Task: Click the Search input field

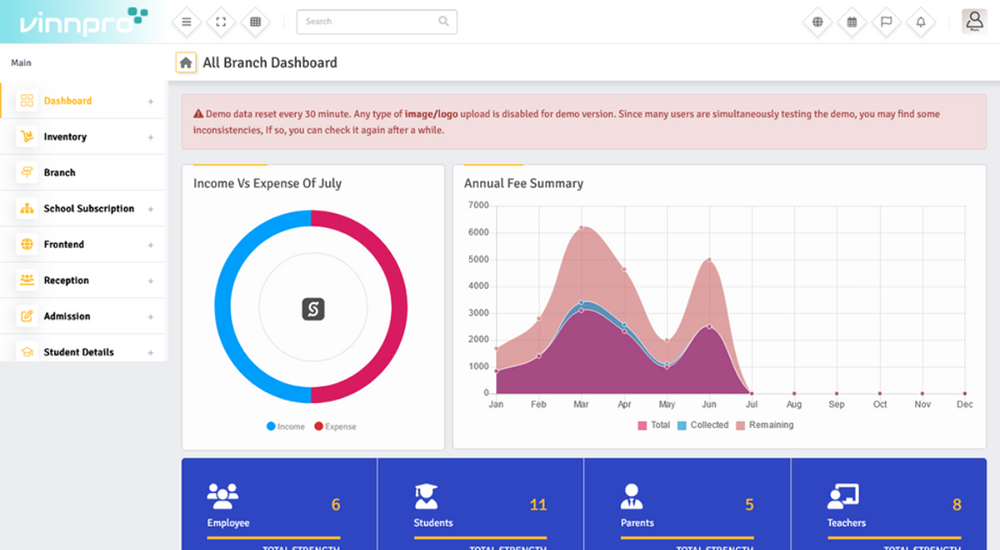Action: point(370,22)
